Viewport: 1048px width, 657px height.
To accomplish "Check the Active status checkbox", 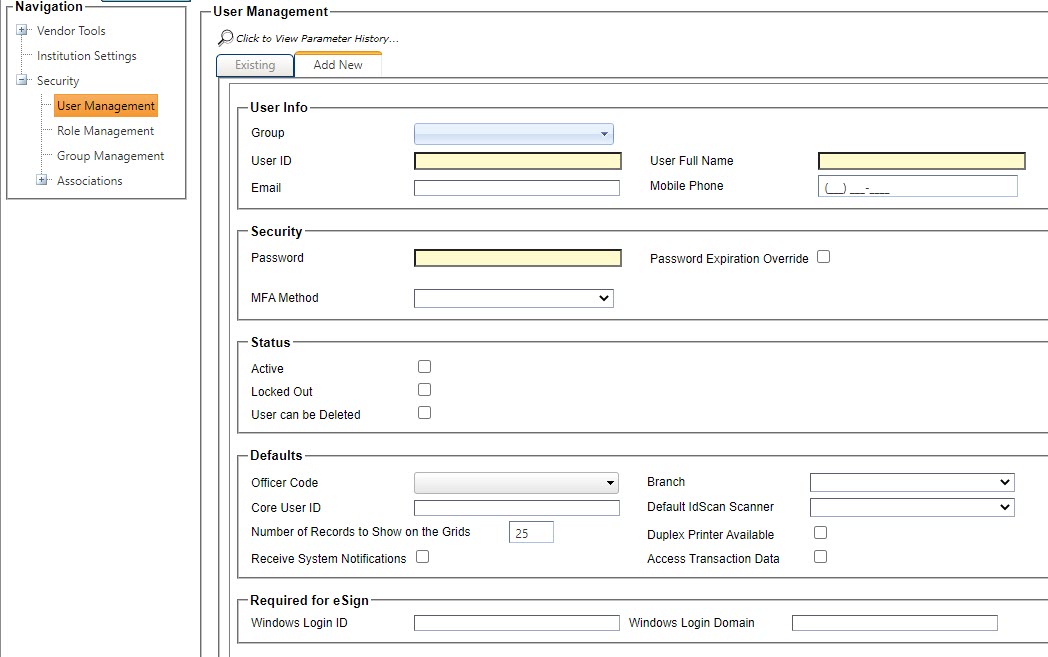I will (x=424, y=366).
